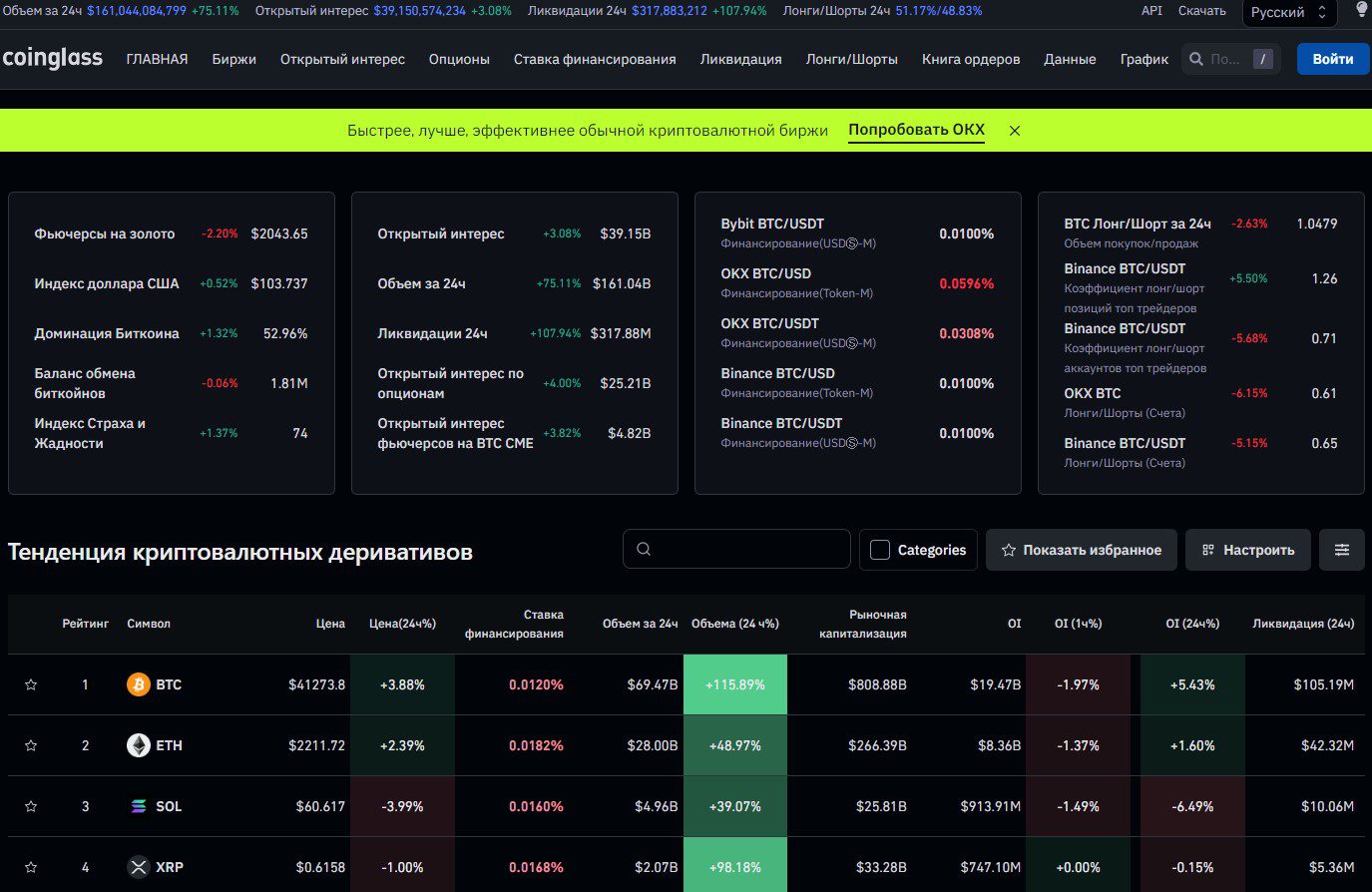Screen dimensions: 1372x892
Task: Click XRP volume change cell +98.18%
Action: [735, 867]
